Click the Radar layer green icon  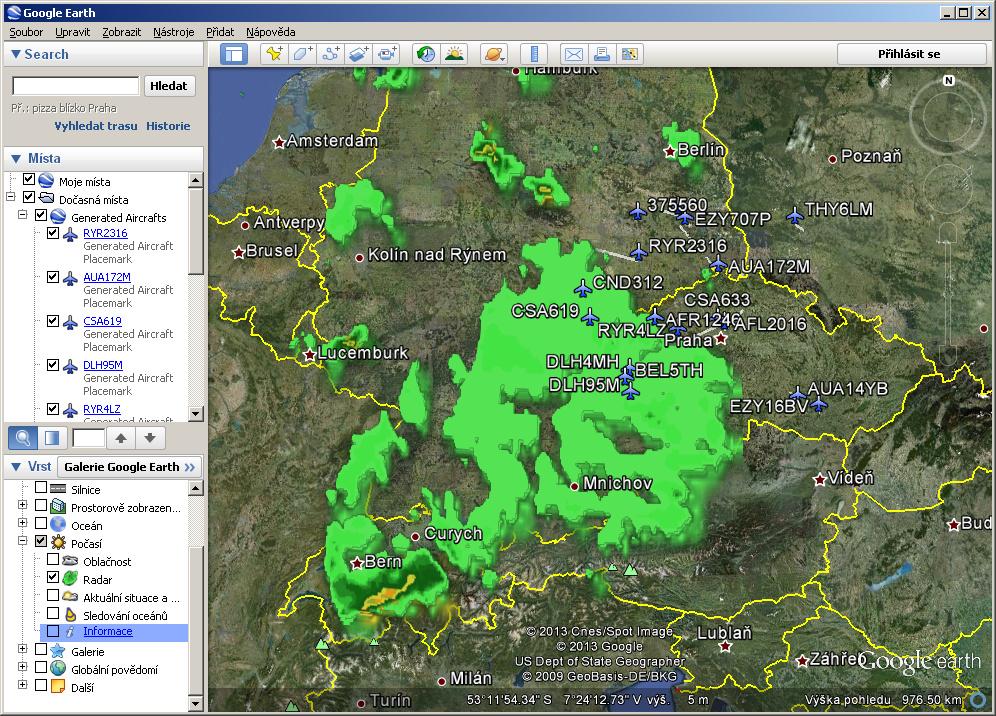coord(70,579)
